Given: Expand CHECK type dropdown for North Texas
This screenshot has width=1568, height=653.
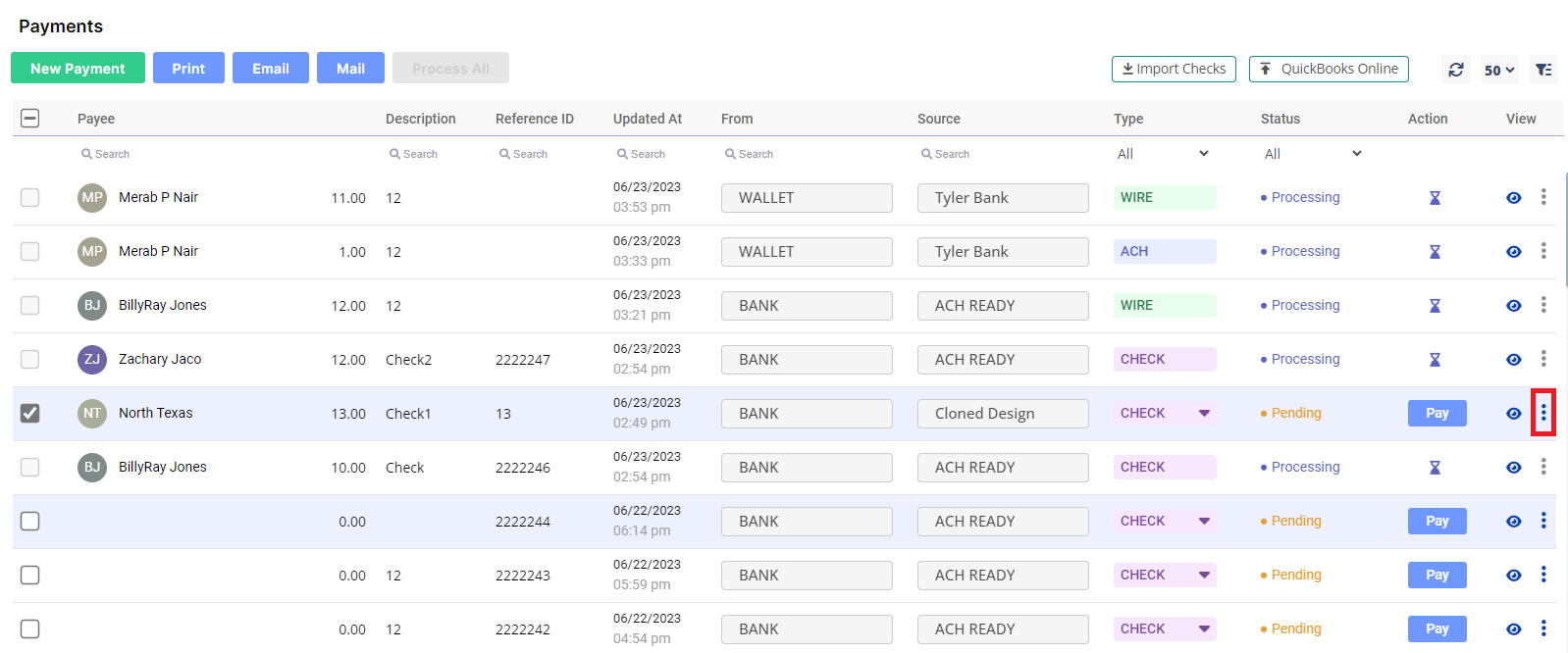Looking at the screenshot, I should coord(1204,413).
